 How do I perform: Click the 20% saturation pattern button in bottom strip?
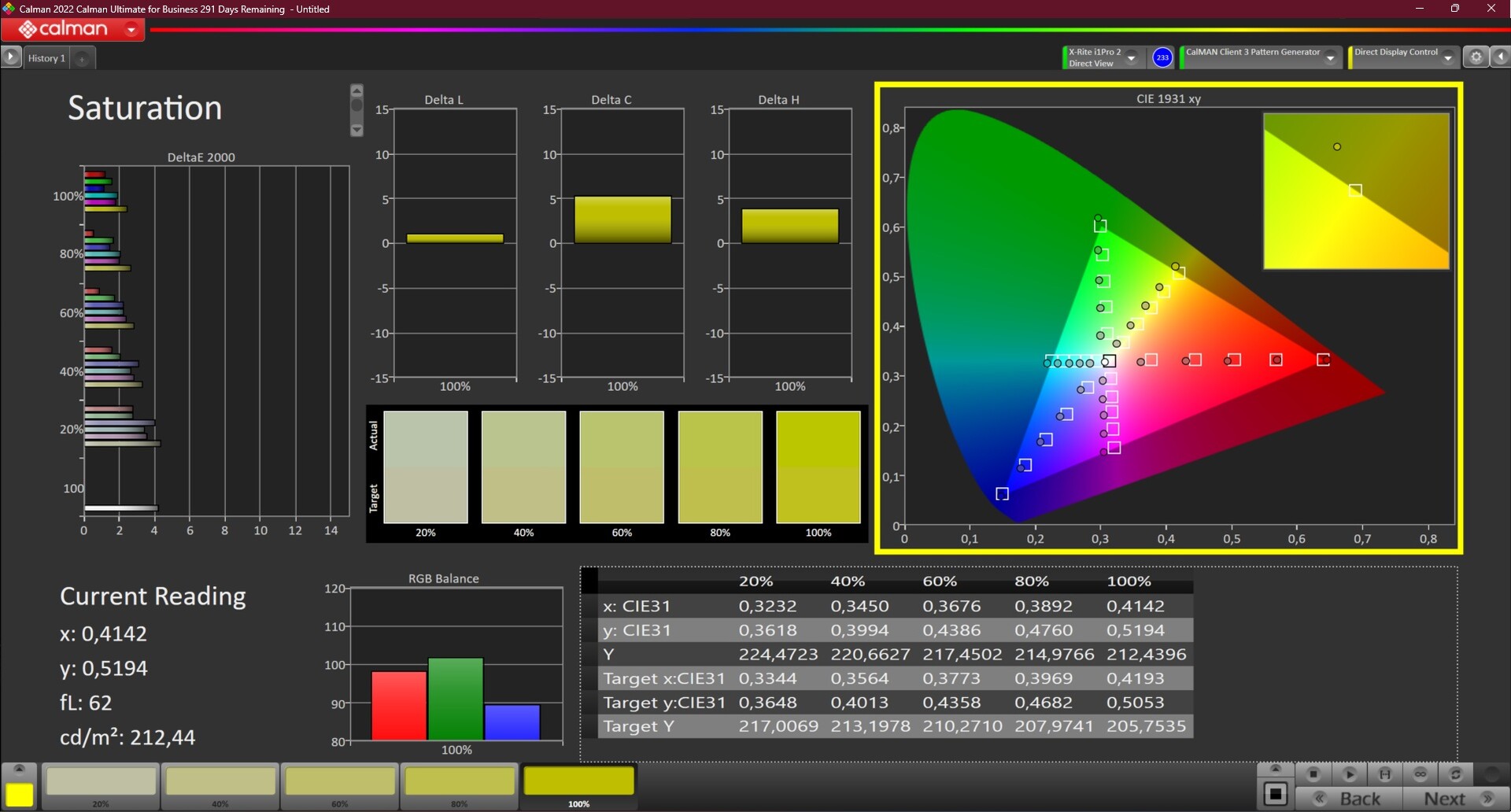101,786
